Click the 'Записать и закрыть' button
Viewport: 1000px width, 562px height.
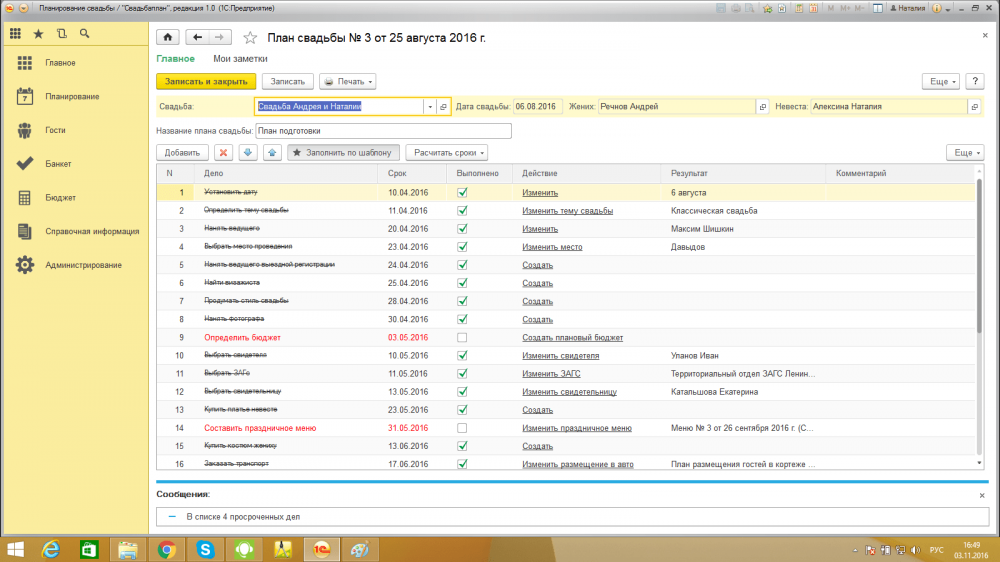coord(206,81)
